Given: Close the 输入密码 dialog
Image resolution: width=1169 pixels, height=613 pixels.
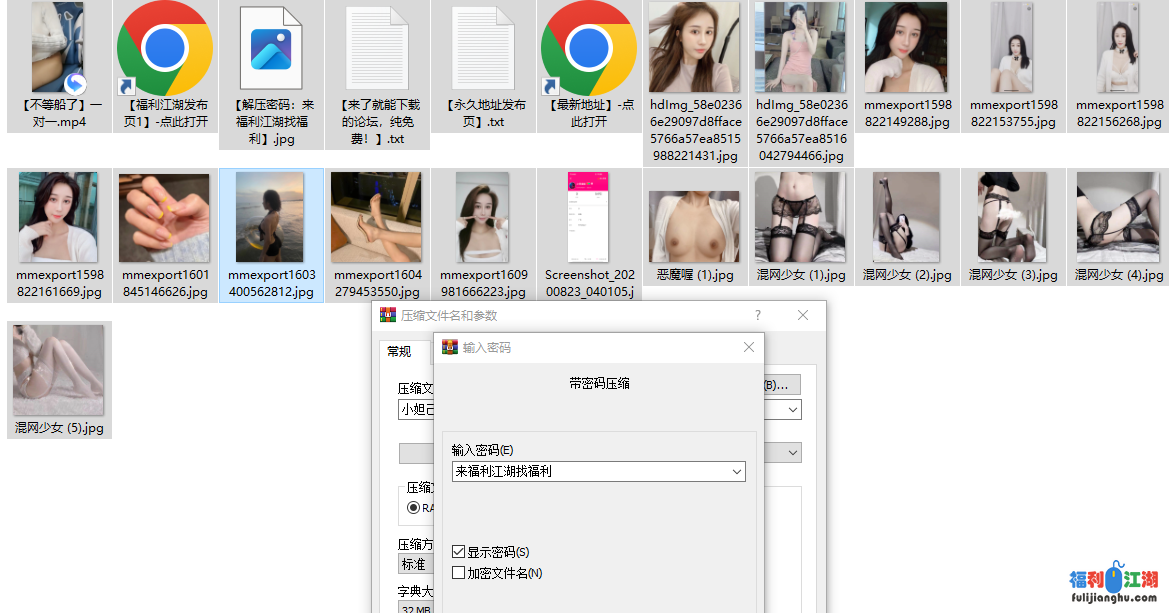Looking at the screenshot, I should pos(749,348).
